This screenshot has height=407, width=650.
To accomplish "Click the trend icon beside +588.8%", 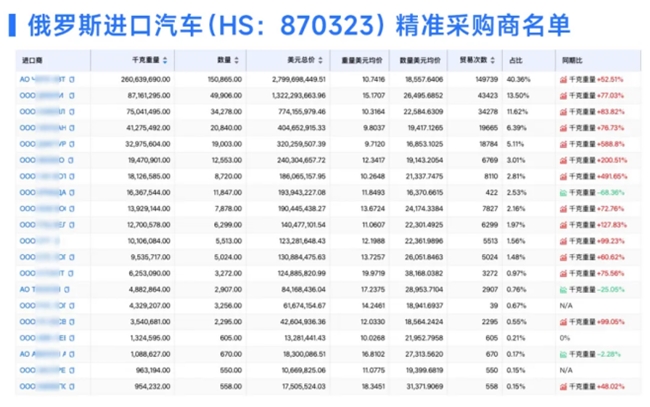I will pyautogui.click(x=564, y=144).
